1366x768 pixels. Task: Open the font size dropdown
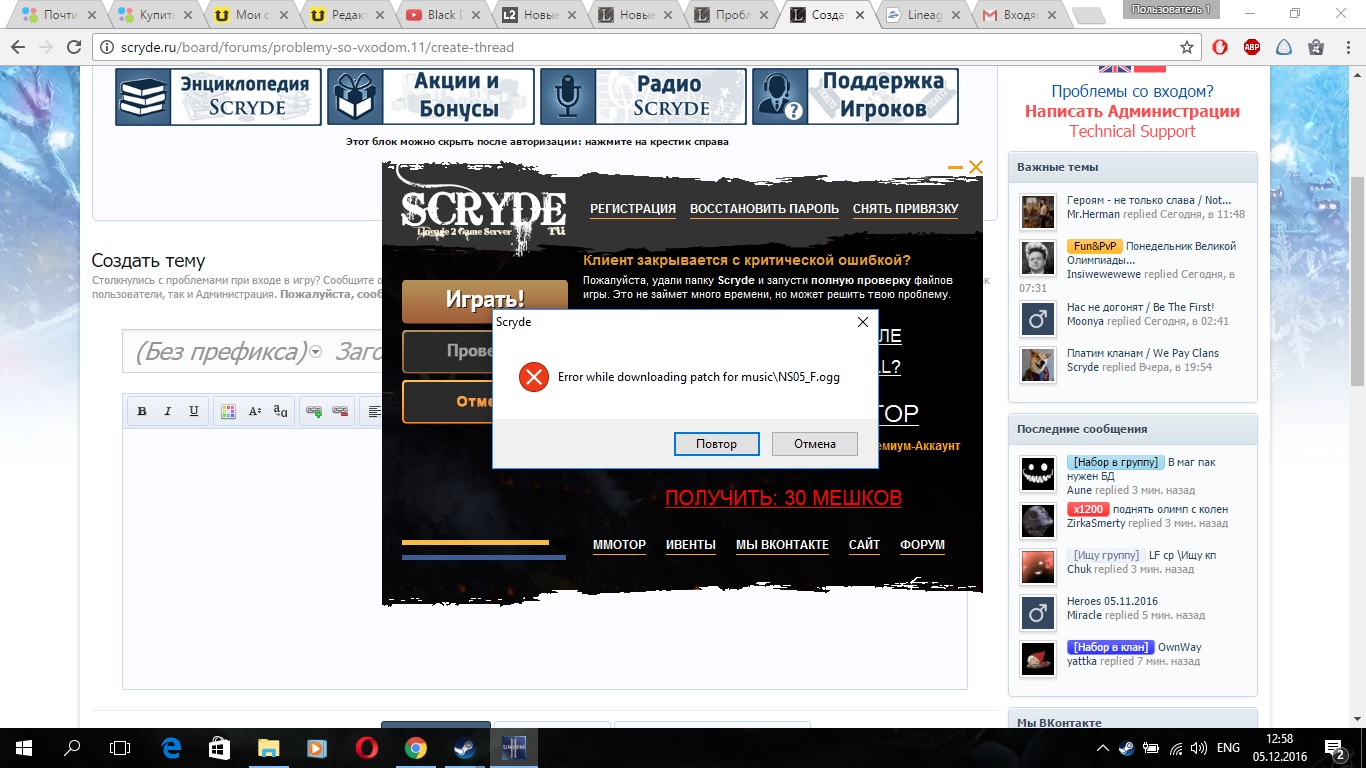tap(255, 411)
